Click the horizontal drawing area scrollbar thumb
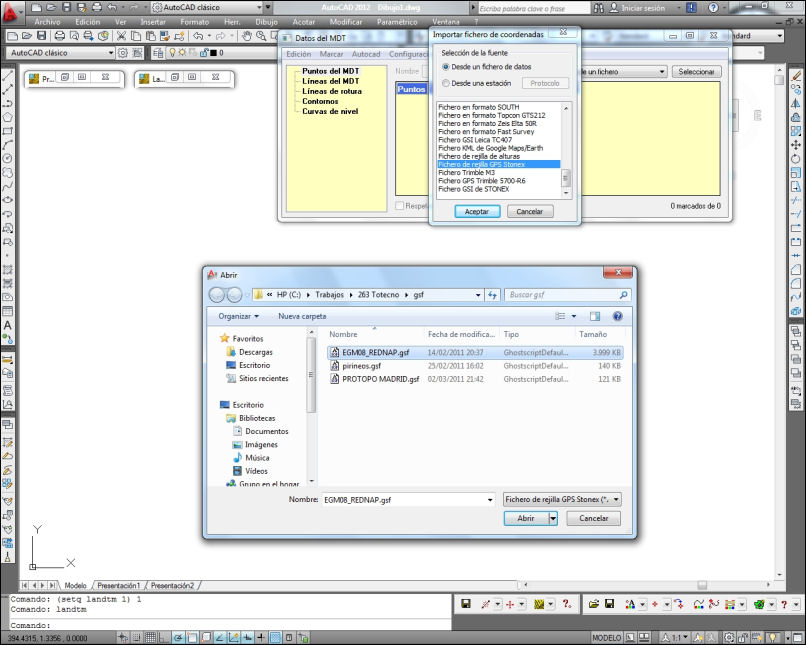Image resolution: width=806 pixels, height=645 pixels. click(x=702, y=585)
